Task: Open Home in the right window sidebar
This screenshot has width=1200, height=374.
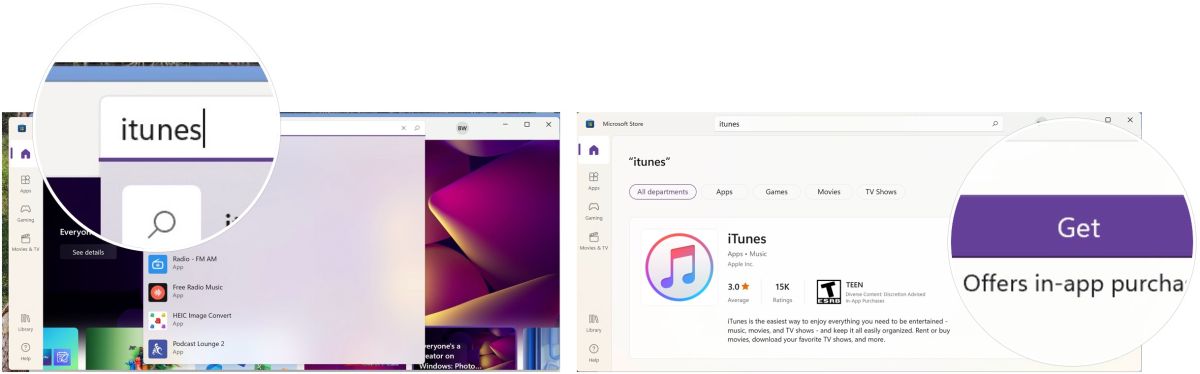Action: pyautogui.click(x=593, y=150)
